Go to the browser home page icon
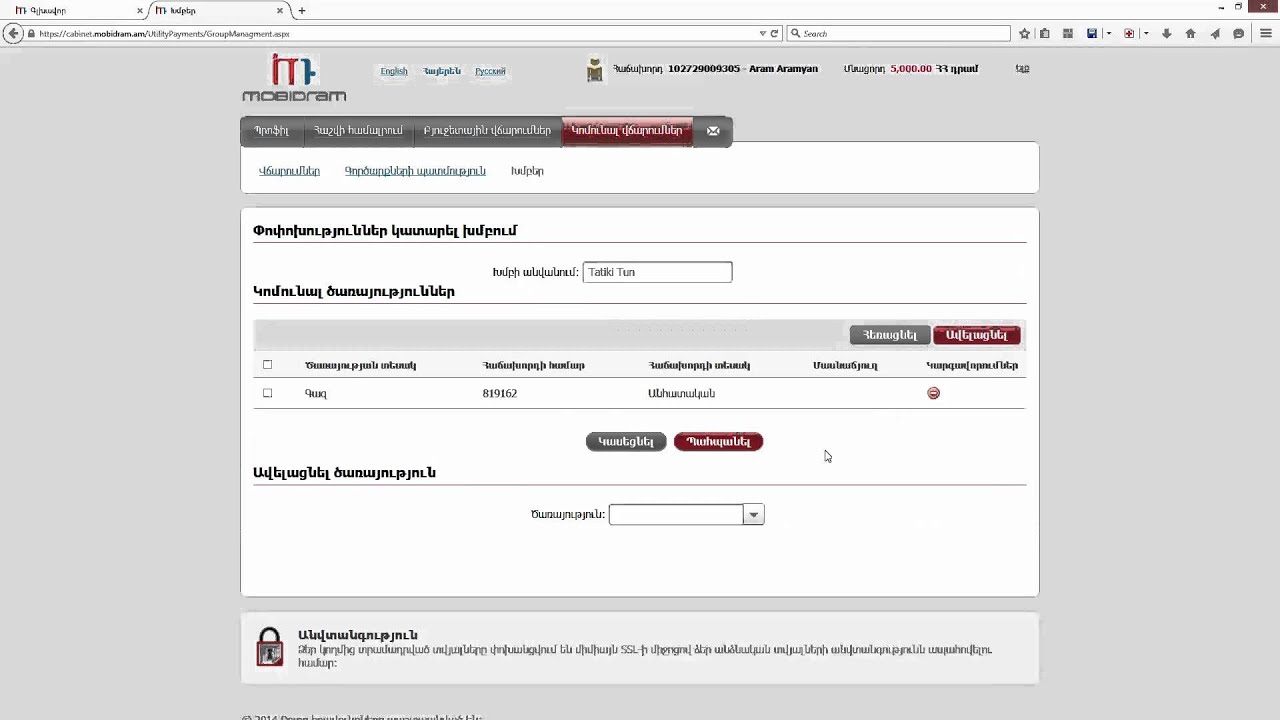This screenshot has width=1280, height=720. pos(1190,33)
